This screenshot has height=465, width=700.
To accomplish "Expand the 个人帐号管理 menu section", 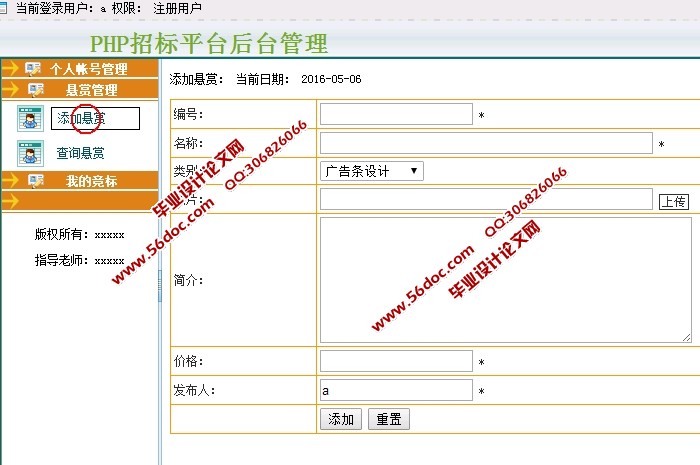I will point(89,69).
